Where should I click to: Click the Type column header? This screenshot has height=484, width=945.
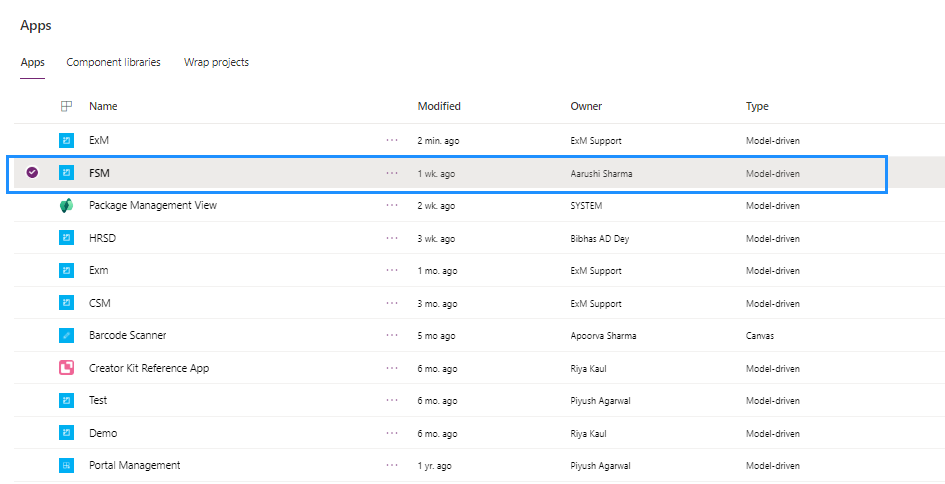click(x=757, y=106)
